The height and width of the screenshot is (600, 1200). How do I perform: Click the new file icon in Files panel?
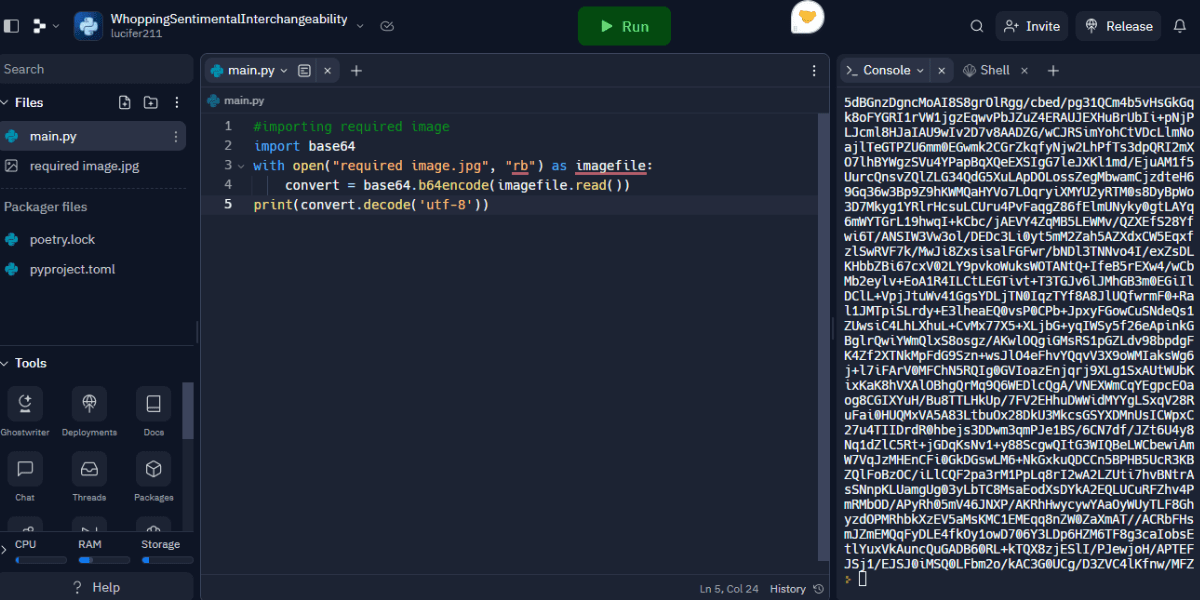tap(123, 102)
